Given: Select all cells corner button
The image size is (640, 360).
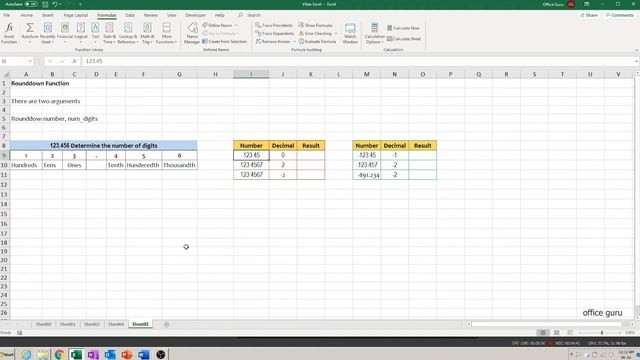Looking at the screenshot, I should [x=5, y=74].
